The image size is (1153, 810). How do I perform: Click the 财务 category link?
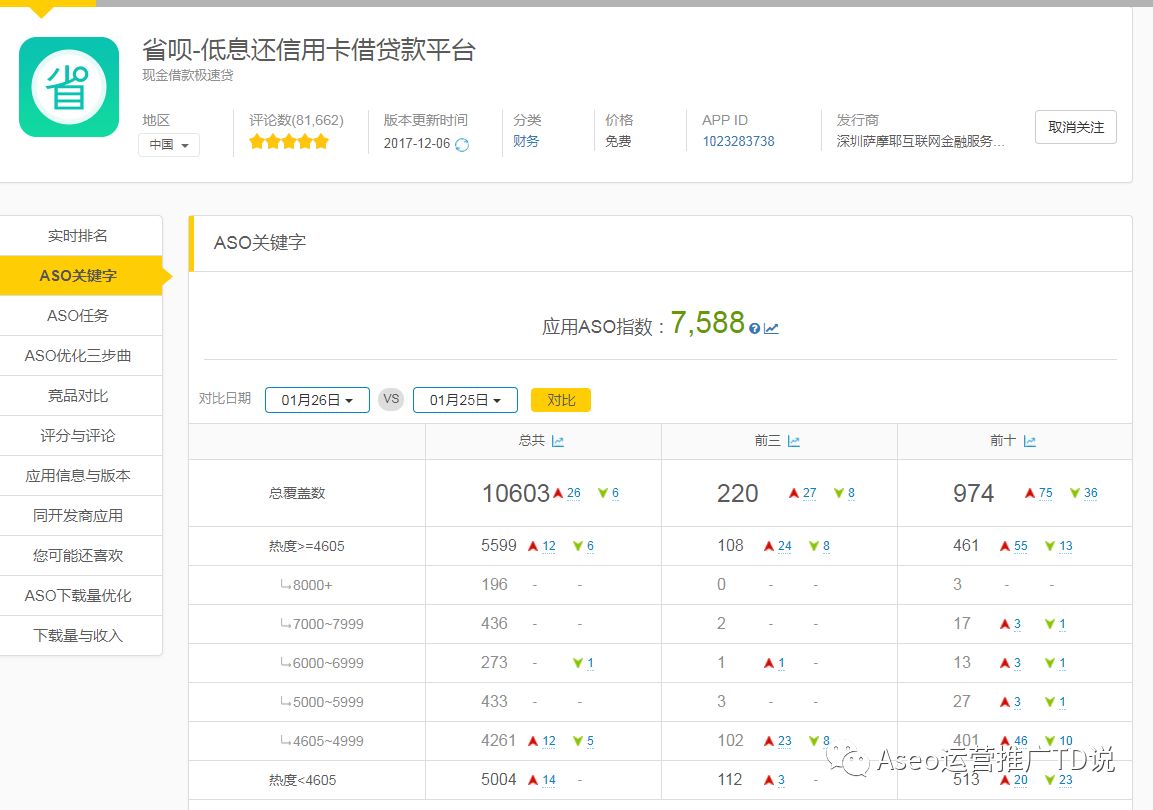pyautogui.click(x=526, y=142)
